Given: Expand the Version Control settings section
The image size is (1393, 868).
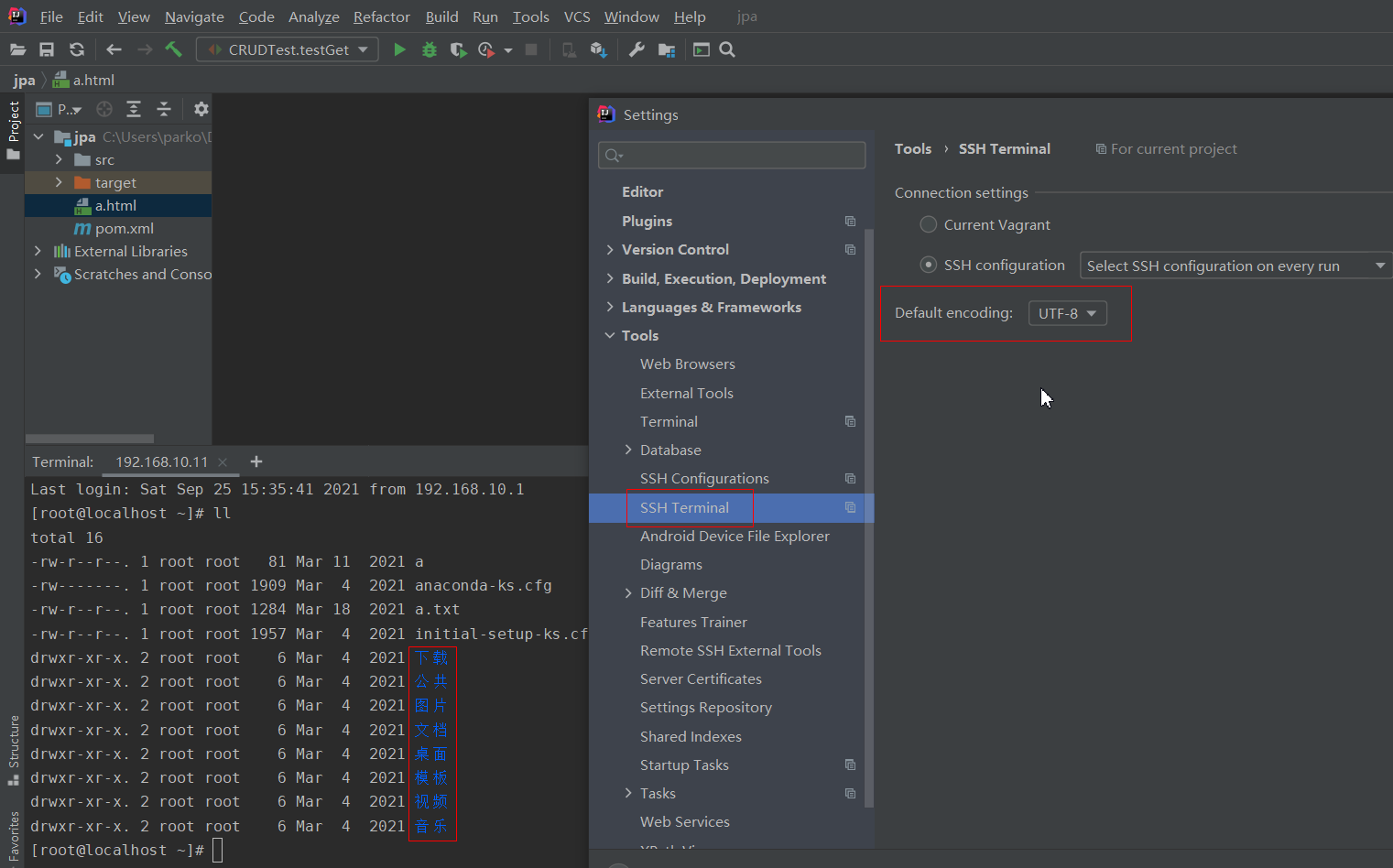Looking at the screenshot, I should [610, 249].
